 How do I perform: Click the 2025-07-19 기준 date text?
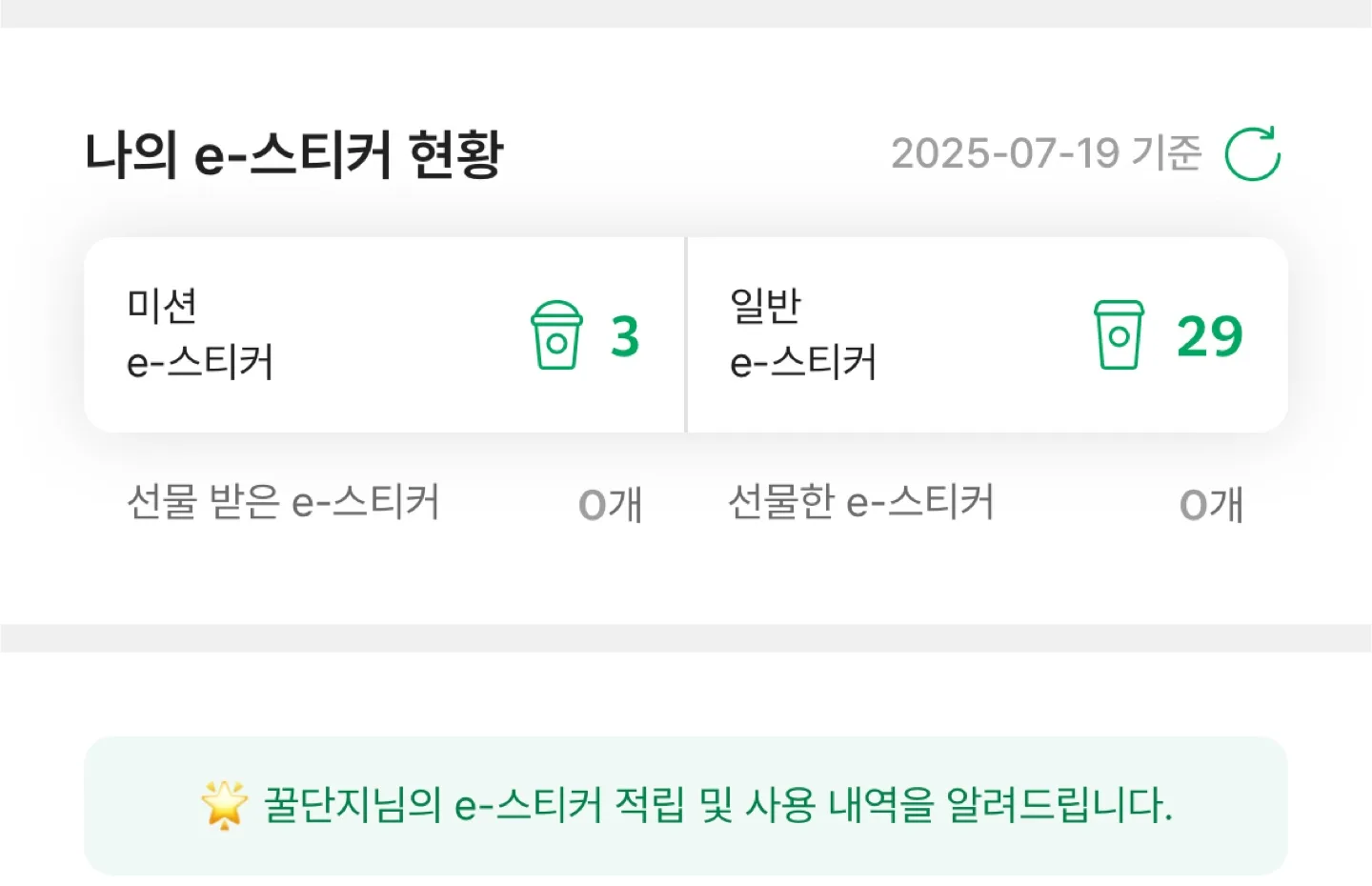tap(1046, 153)
